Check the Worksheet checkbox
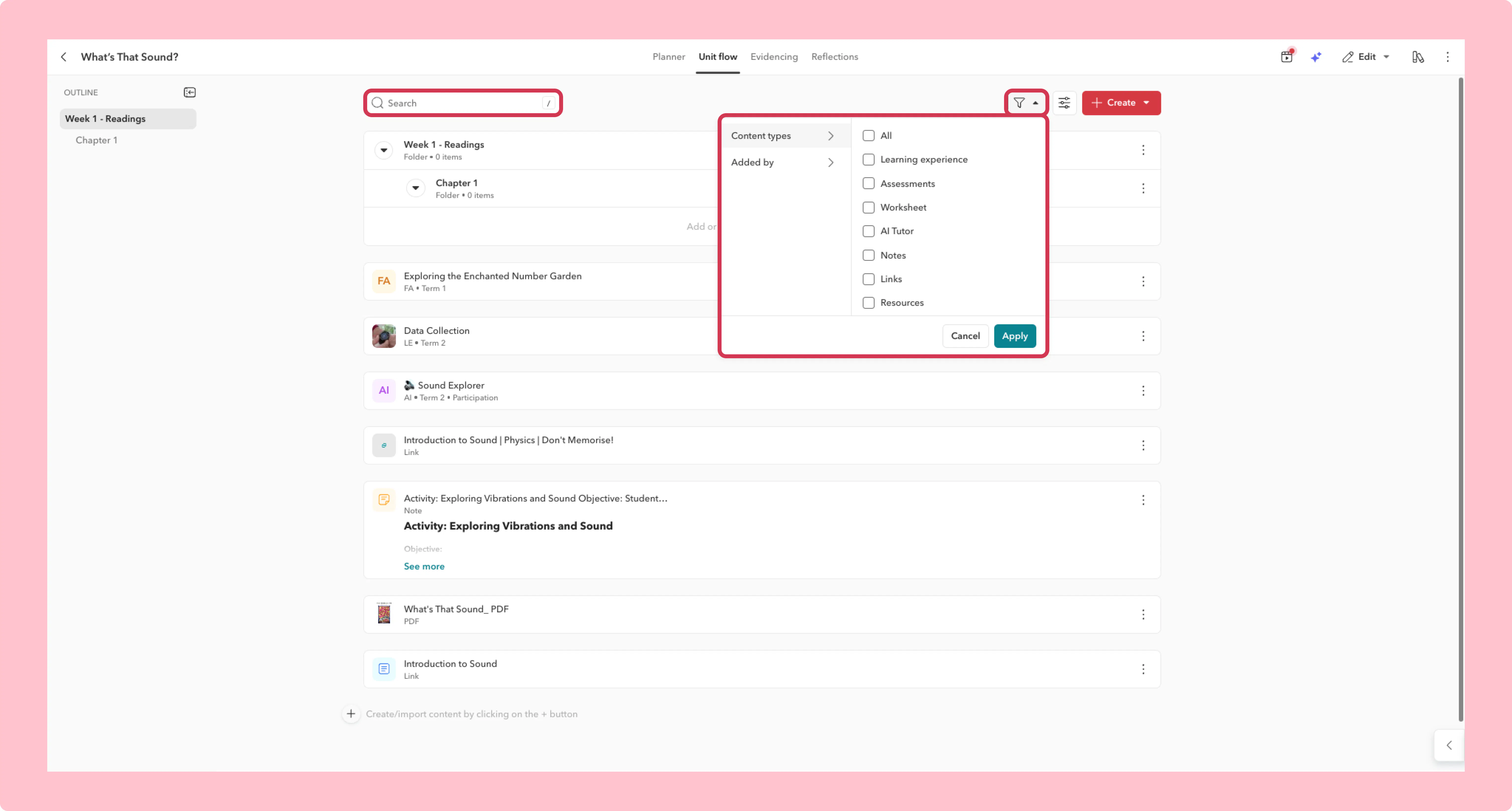 [x=869, y=208]
